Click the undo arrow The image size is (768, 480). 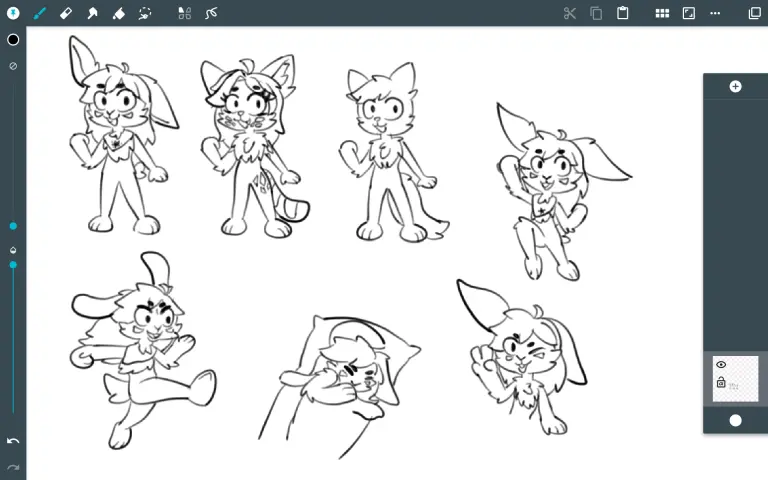tap(13, 441)
